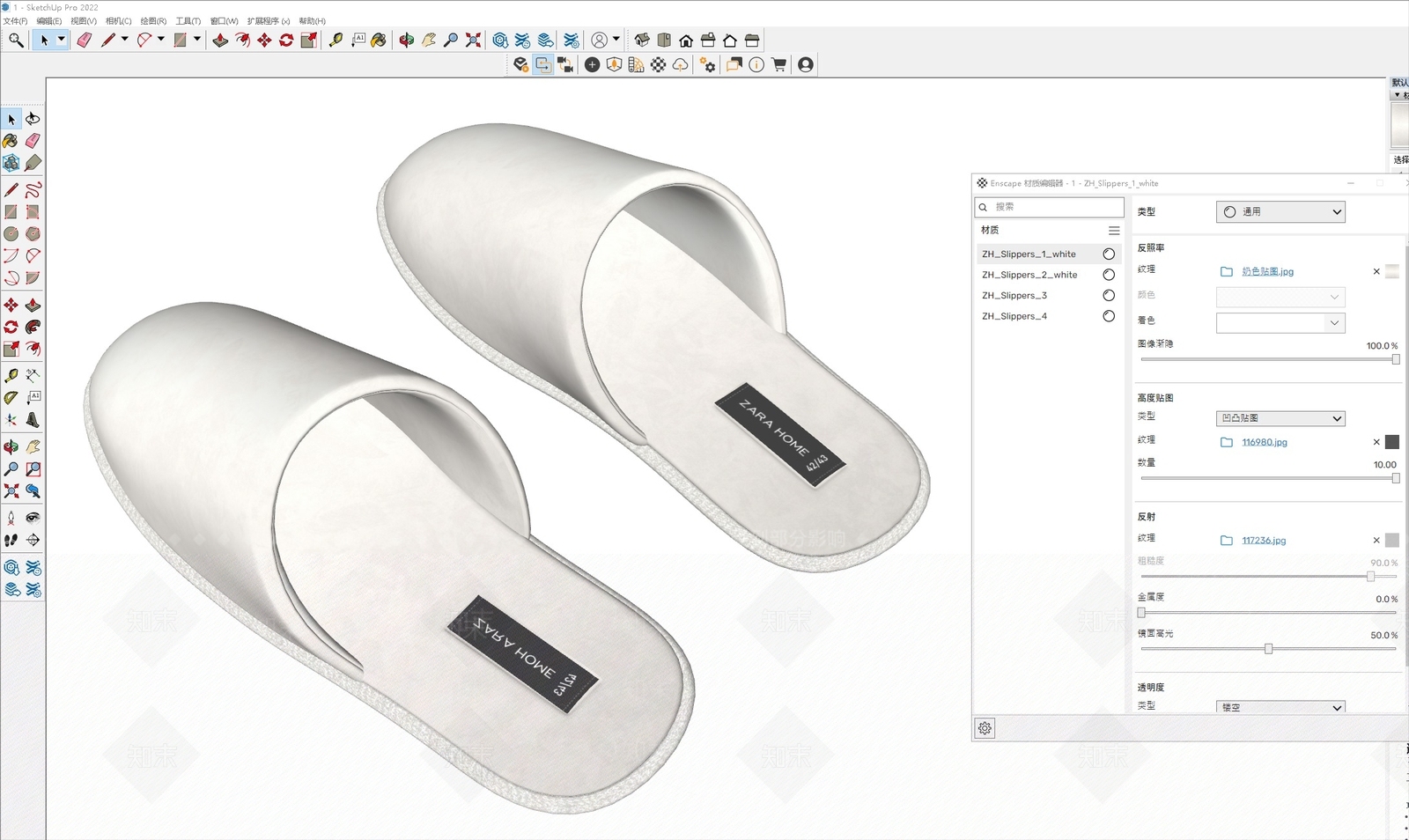This screenshot has width=1409, height=840.
Task: Click the 镜面高光 specular slider handle
Action: pyautogui.click(x=1268, y=649)
